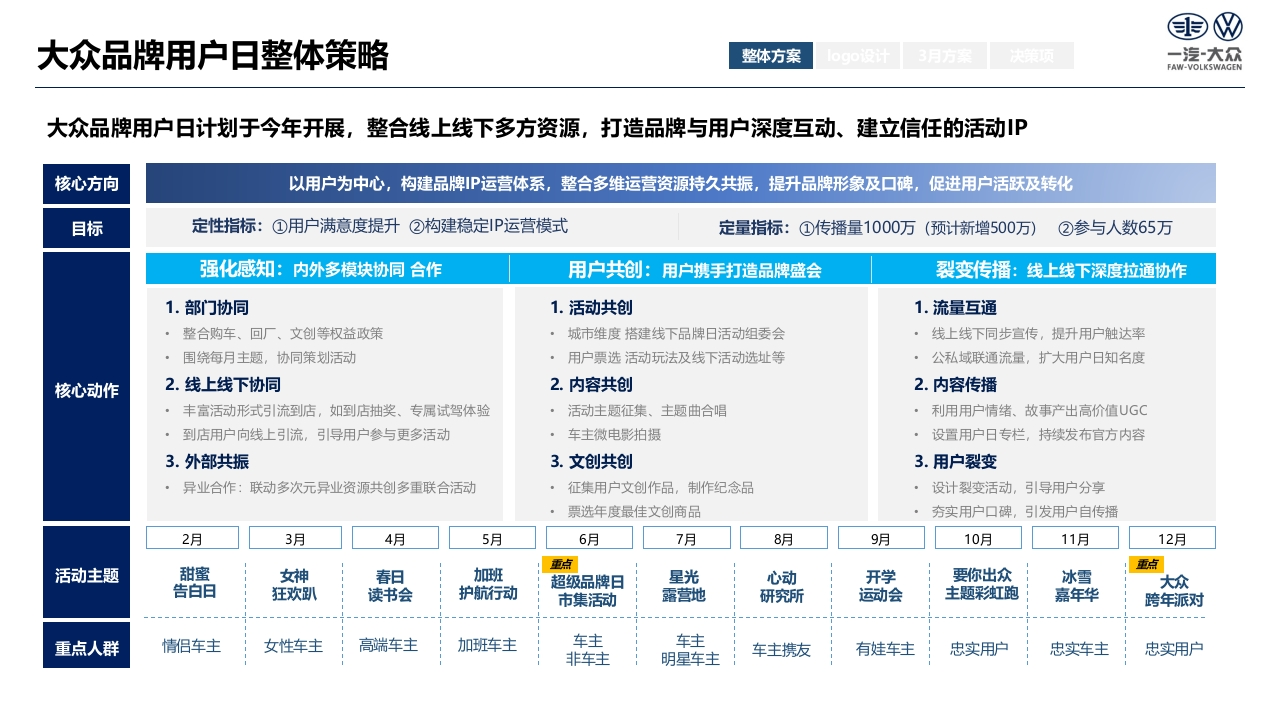Click the 冰雪嘉年华 theme

pos(1076,586)
